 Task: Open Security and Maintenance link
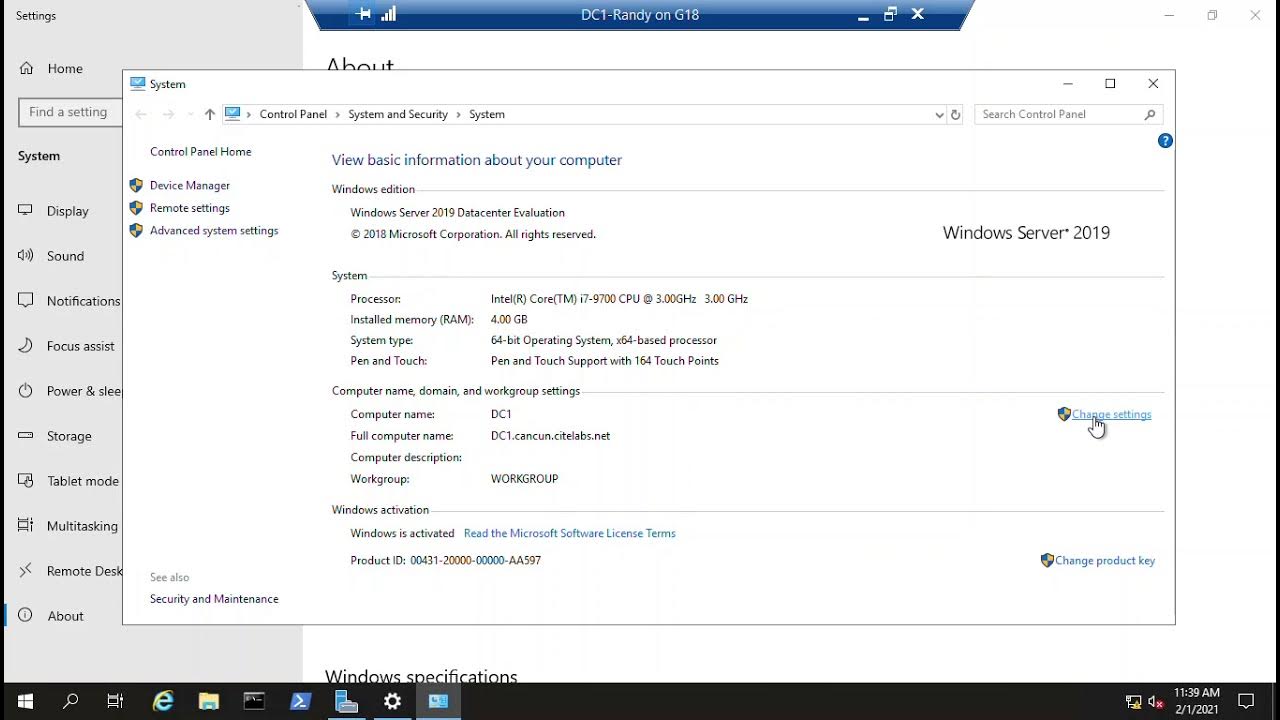tap(214, 599)
